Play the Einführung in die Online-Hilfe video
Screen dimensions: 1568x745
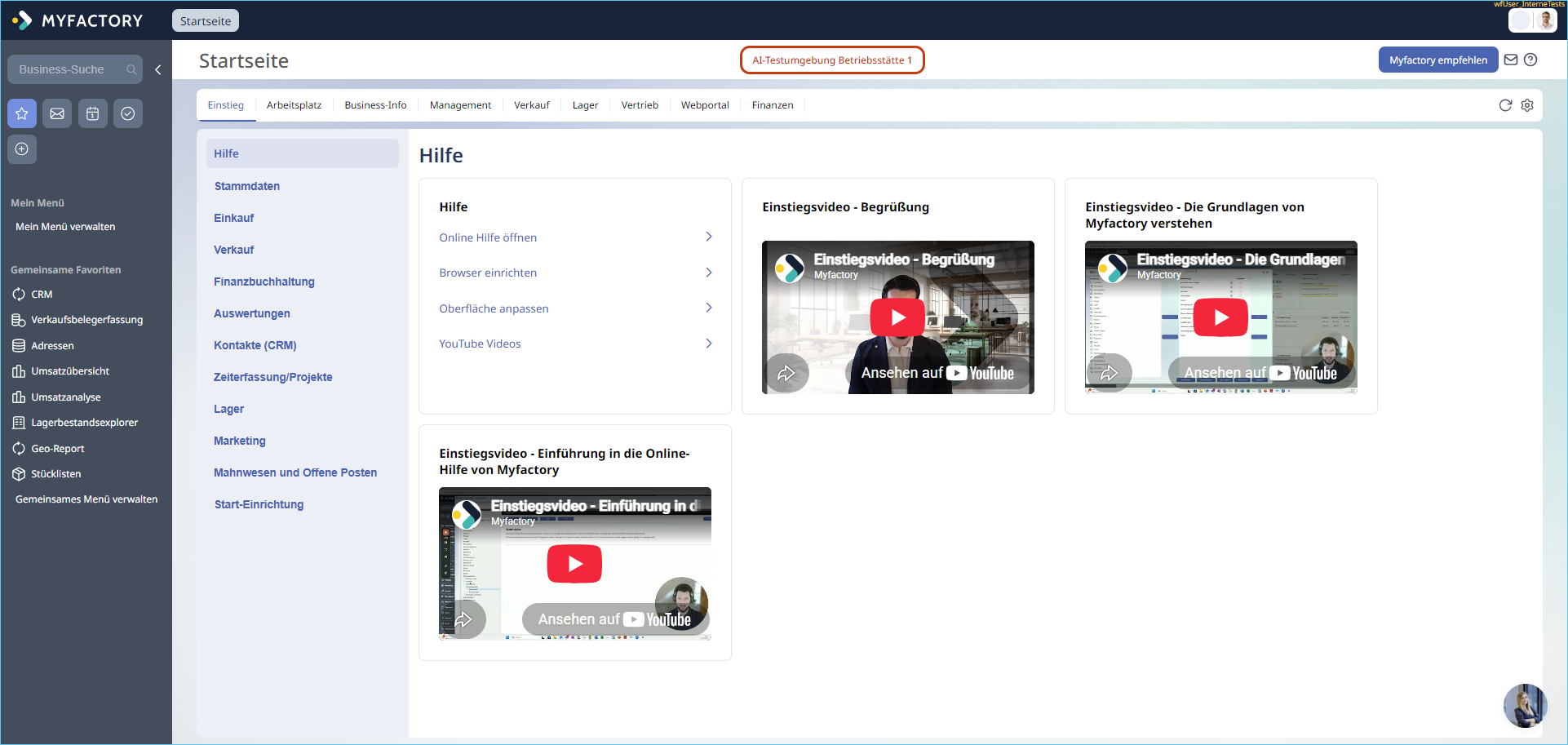[574, 564]
